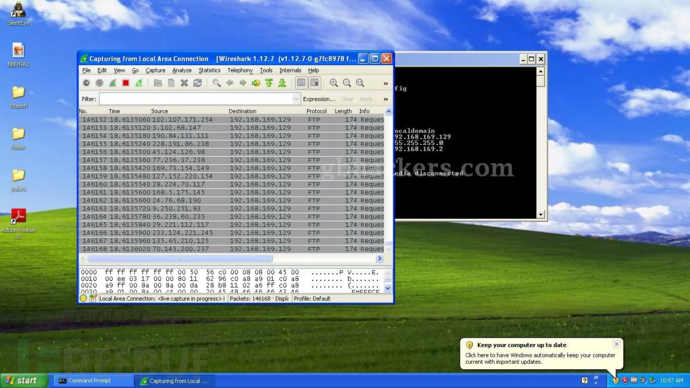The image size is (690, 388).
Task: Open the Edit menu
Action: (102, 70)
